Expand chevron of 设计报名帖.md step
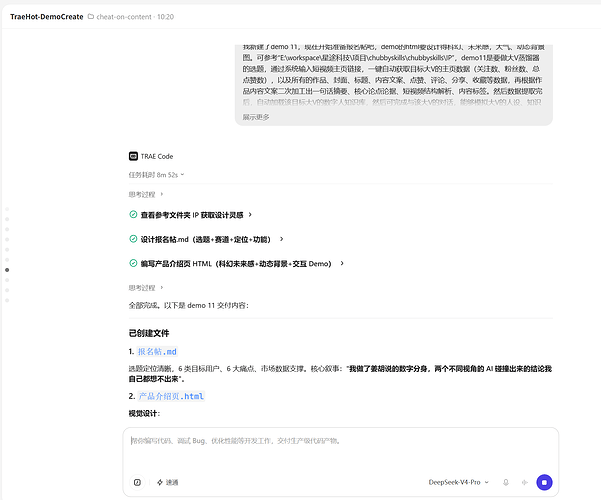Viewport: 601px width, 500px height. pos(281,239)
